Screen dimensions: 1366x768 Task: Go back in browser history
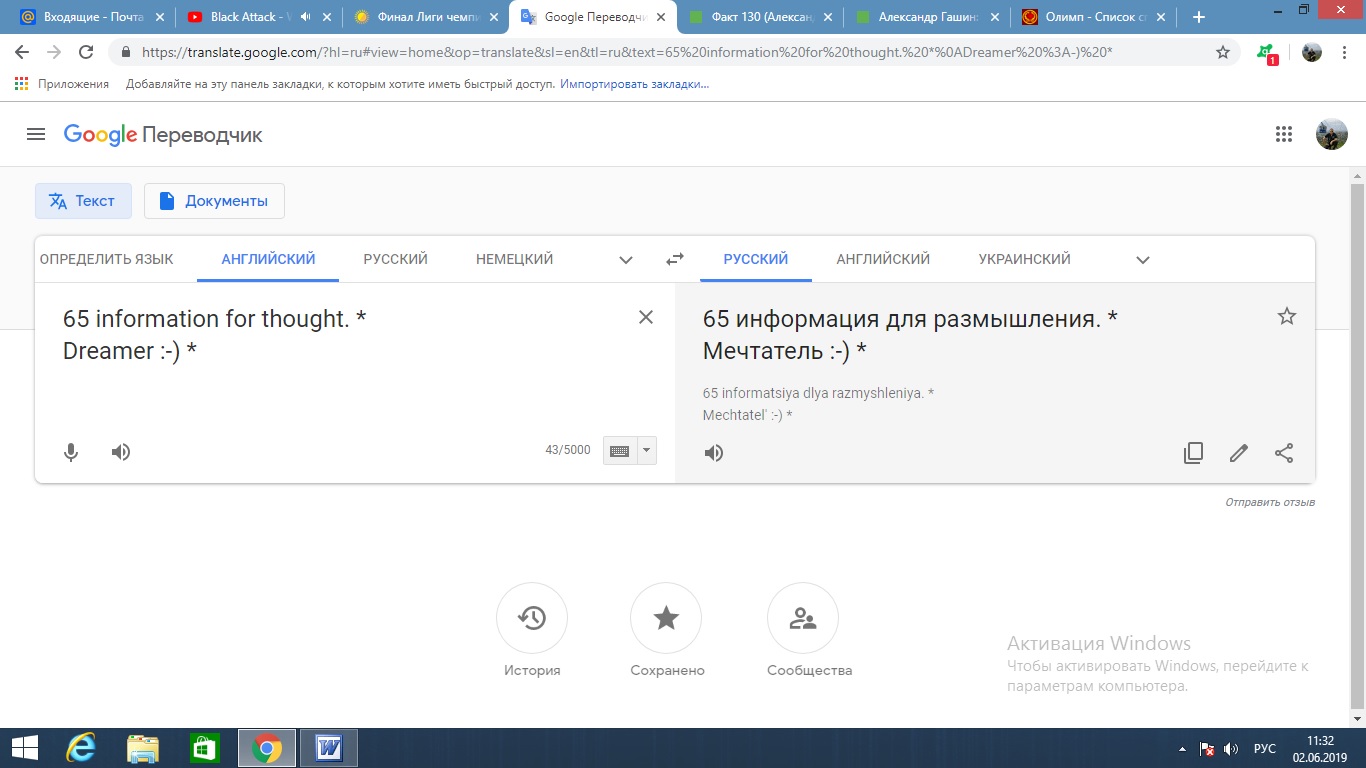(22, 52)
